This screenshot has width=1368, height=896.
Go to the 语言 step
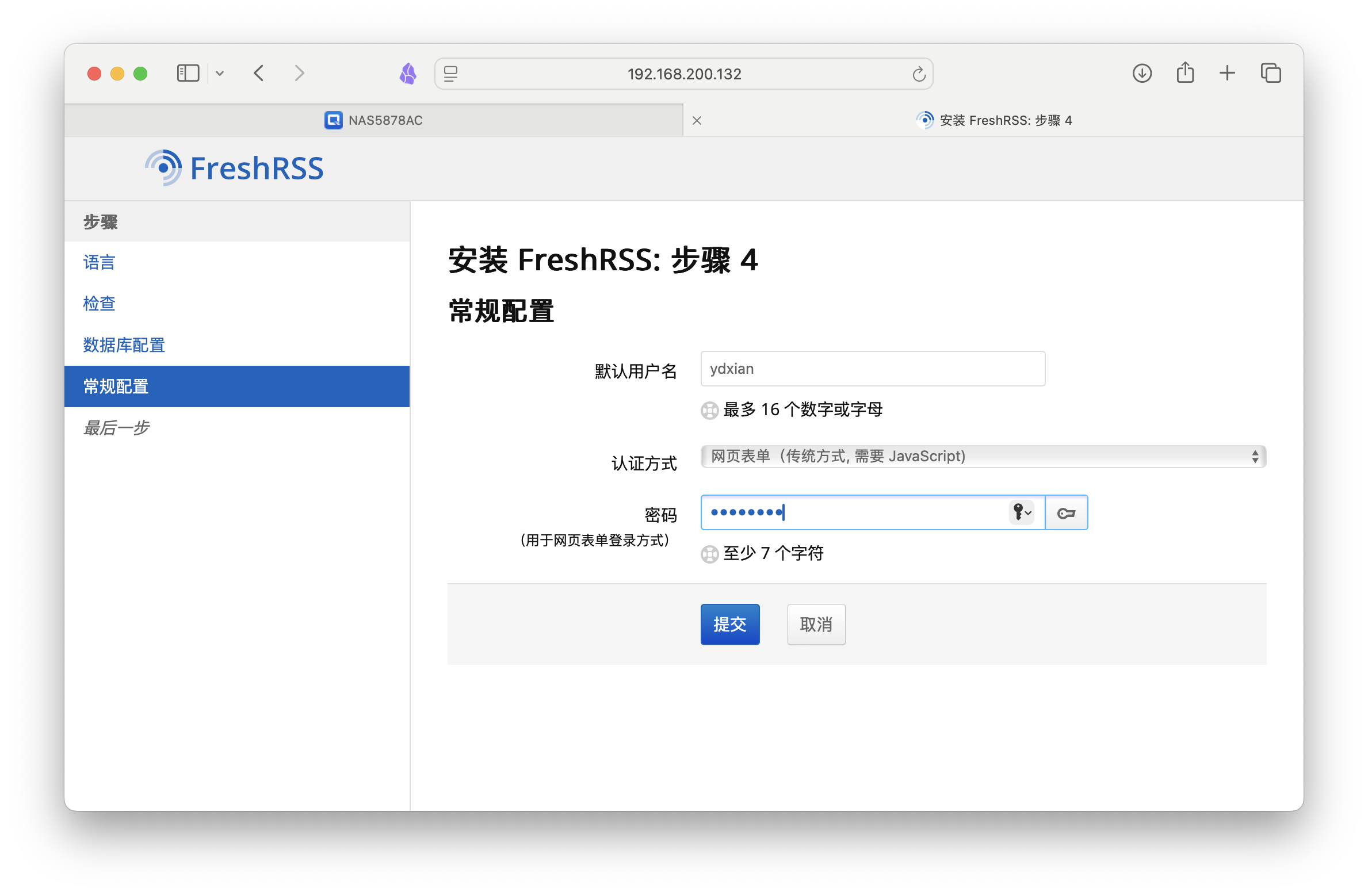(x=99, y=262)
